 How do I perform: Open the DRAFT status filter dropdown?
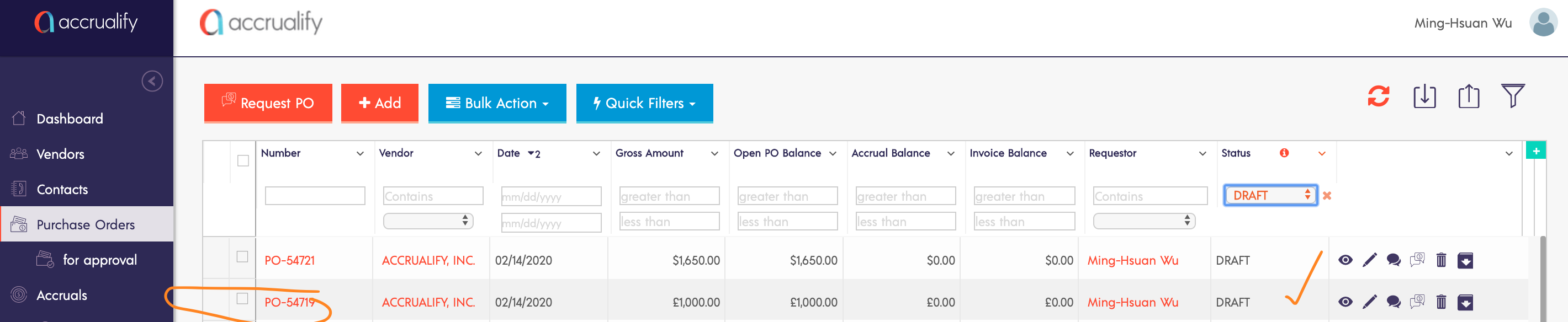1270,195
